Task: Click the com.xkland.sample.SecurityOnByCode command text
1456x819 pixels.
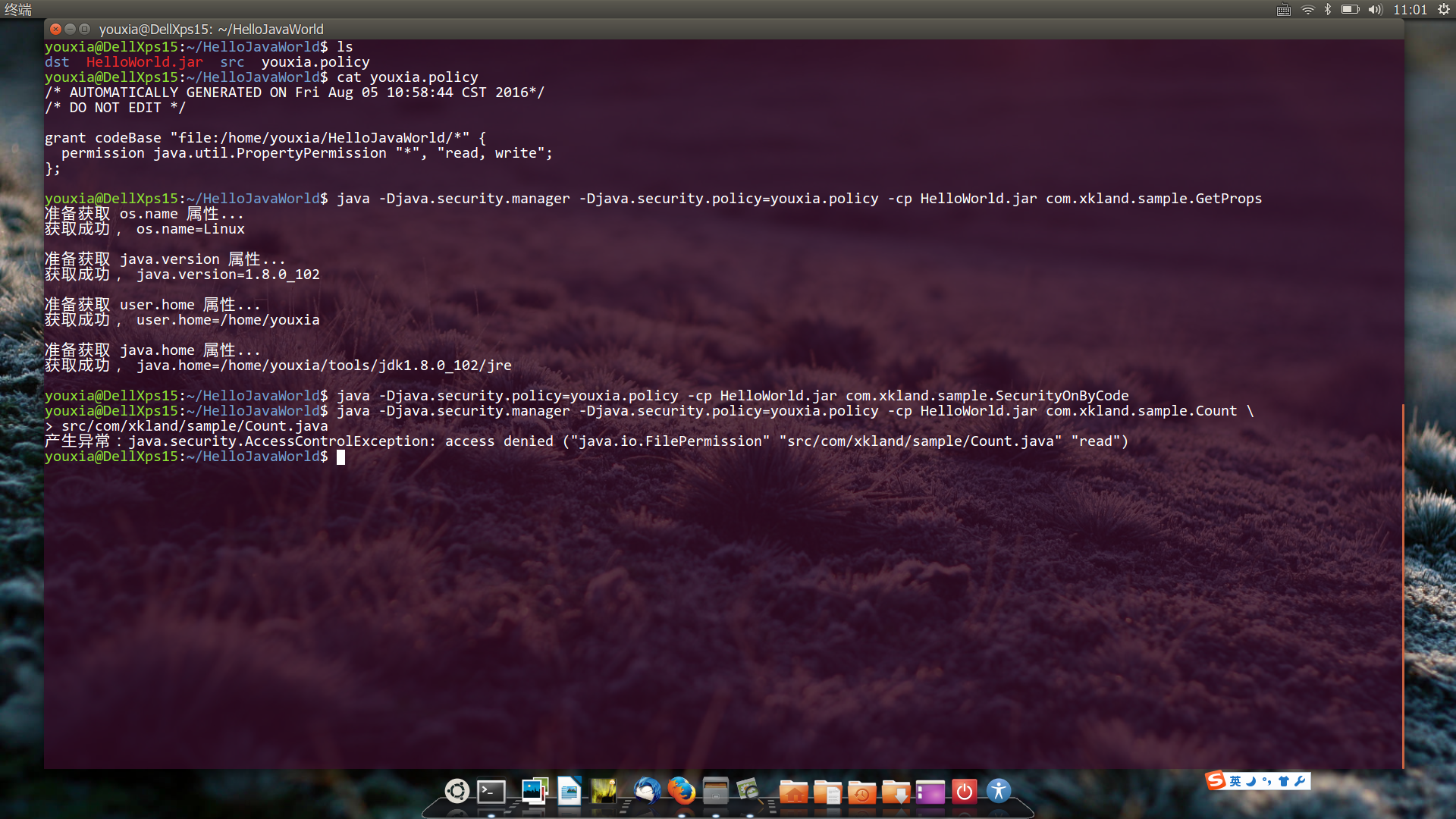Action: [987, 396]
